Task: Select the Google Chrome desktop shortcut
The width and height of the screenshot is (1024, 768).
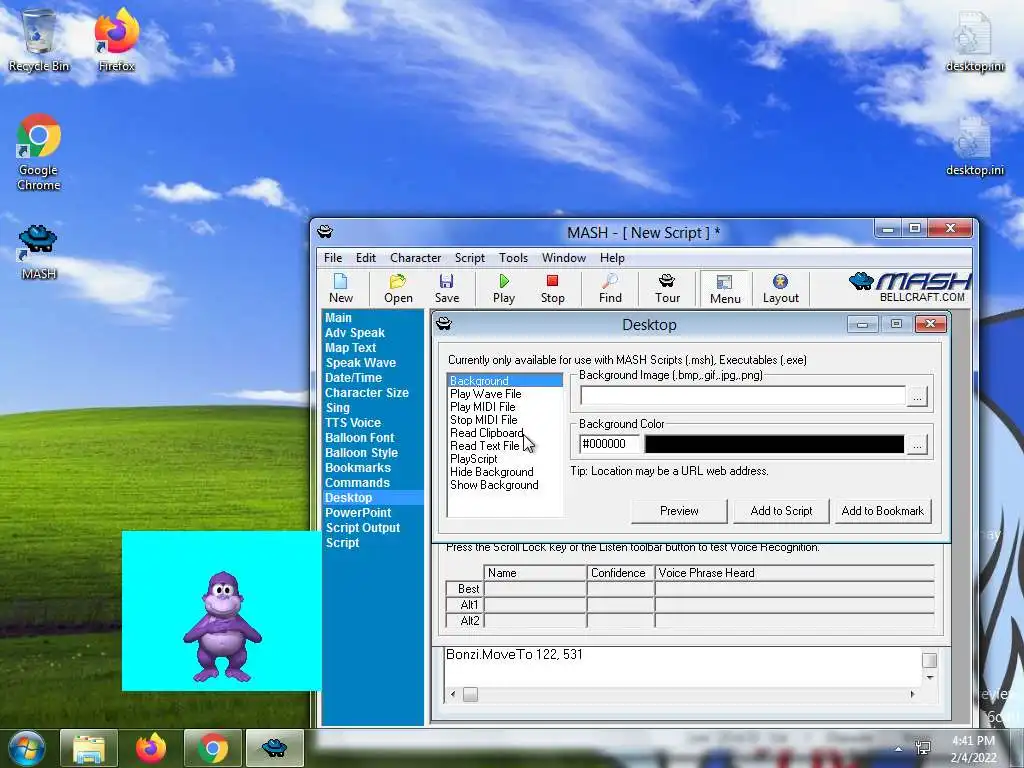Action: pos(39,152)
